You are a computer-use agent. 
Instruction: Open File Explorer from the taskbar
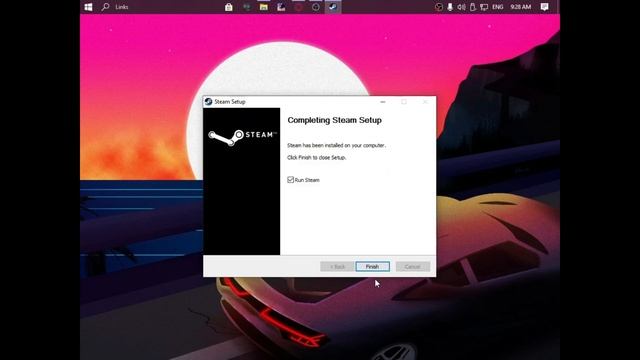point(264,7)
